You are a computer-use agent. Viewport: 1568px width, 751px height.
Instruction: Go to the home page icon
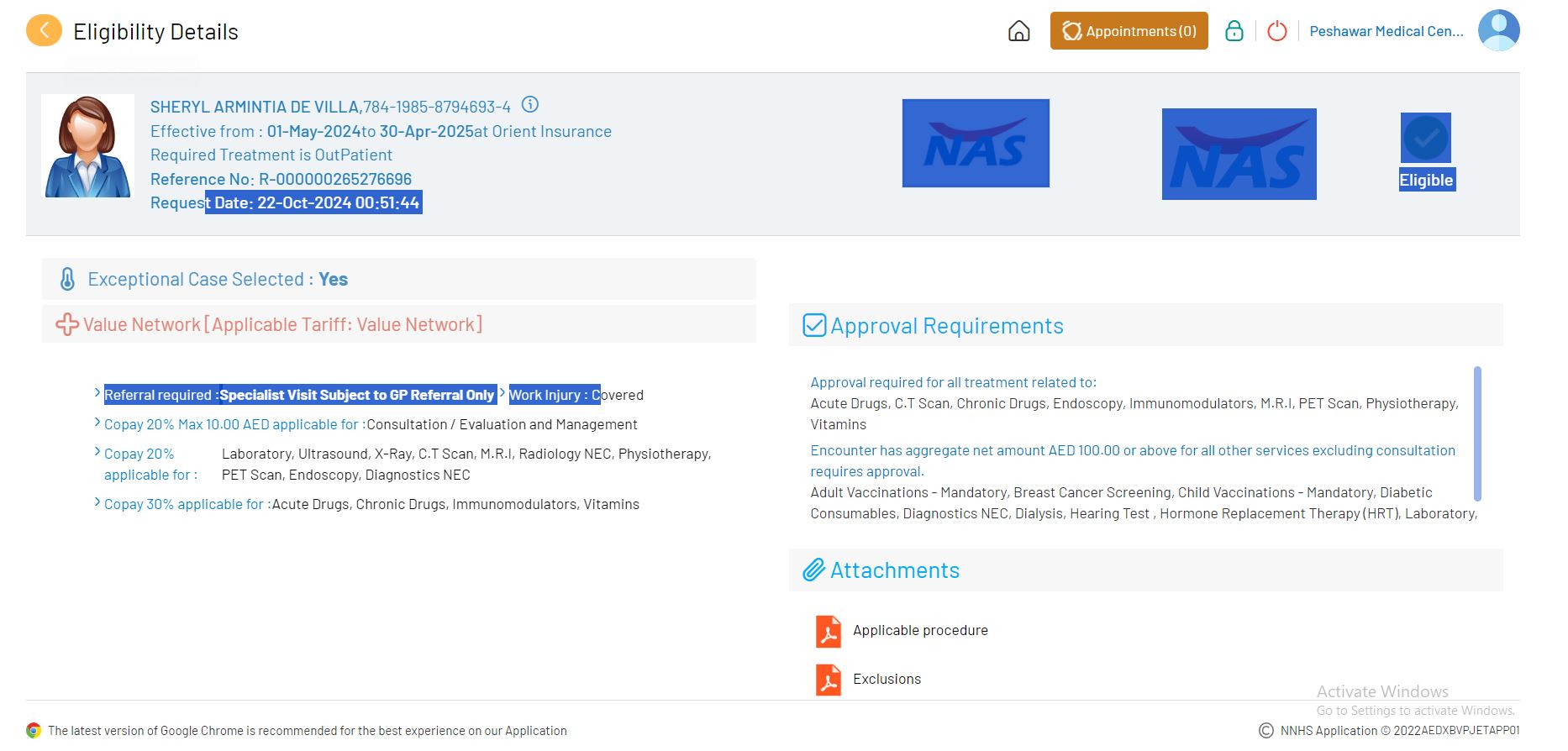coord(1018,31)
